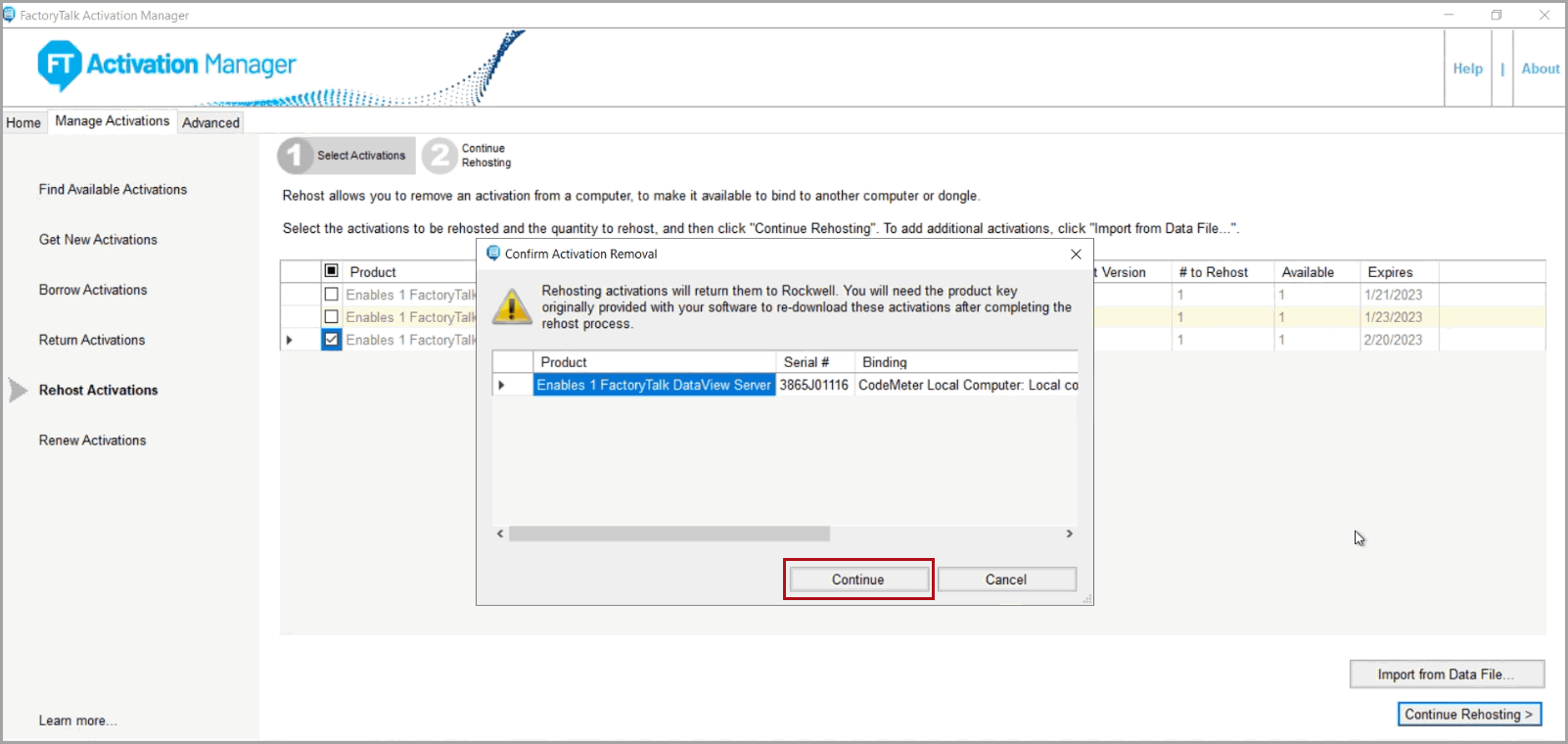Screen dimensions: 1568x744
Task: Click the # to Rehost column header
Action: tap(1222, 272)
